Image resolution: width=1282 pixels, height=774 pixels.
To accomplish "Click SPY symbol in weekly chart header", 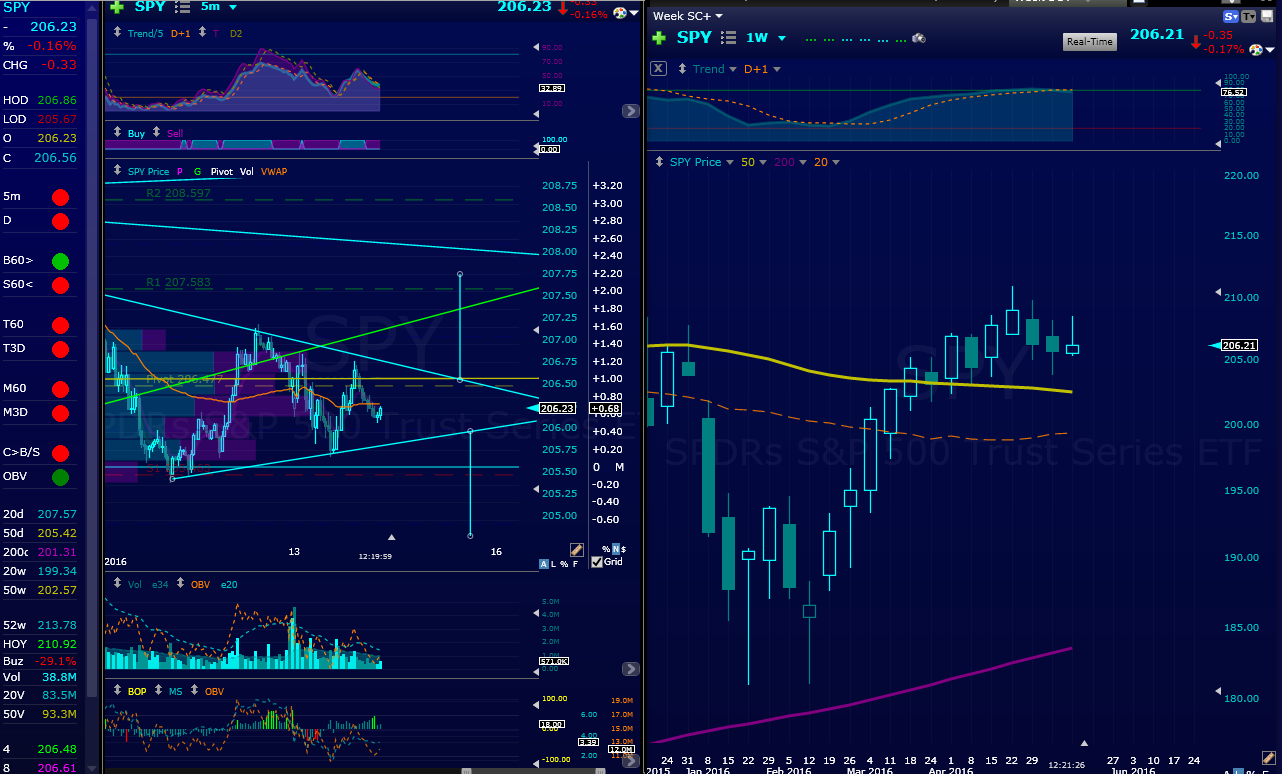I will click(x=694, y=38).
